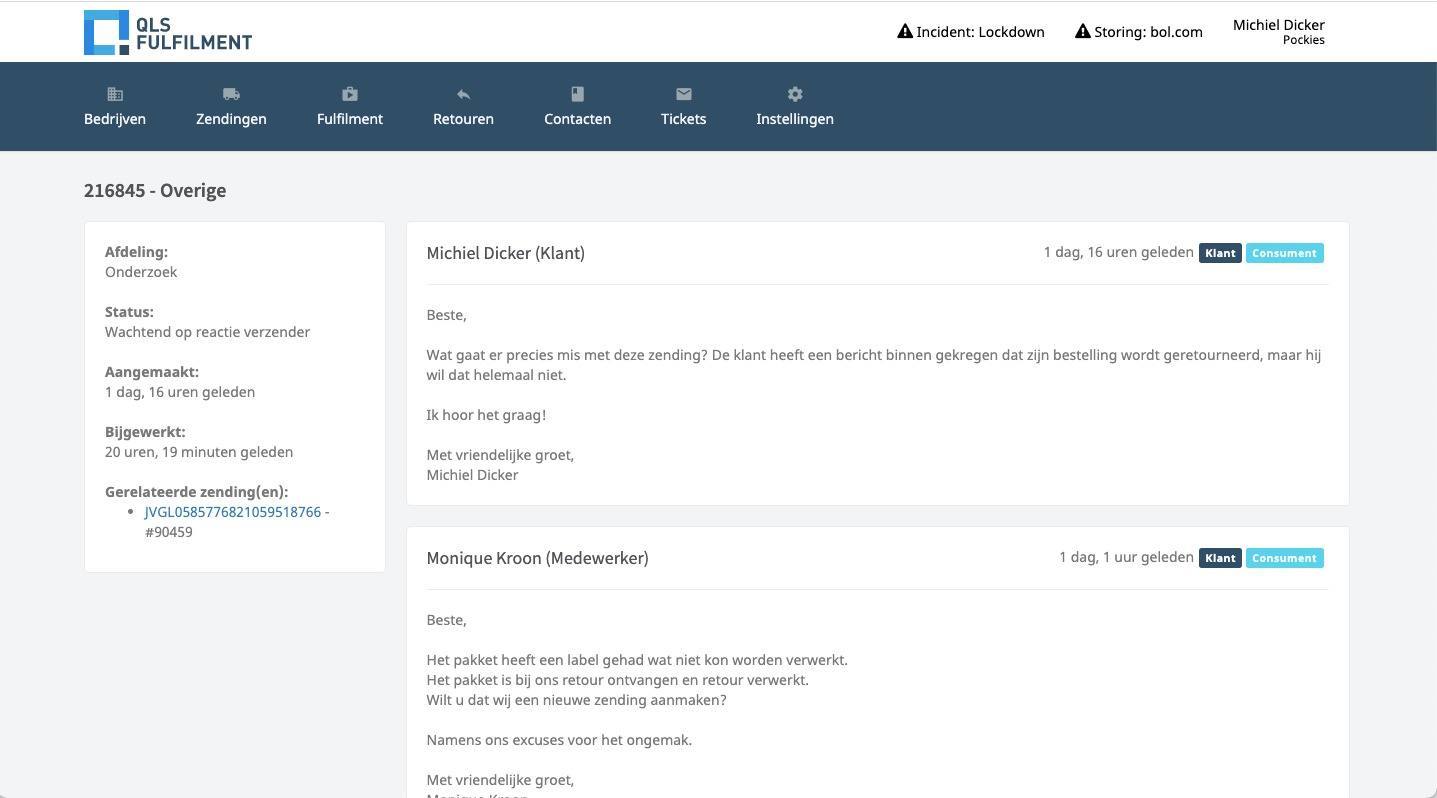Open related shipment JVGL0585776821059518766
The height and width of the screenshot is (798, 1437).
point(233,512)
